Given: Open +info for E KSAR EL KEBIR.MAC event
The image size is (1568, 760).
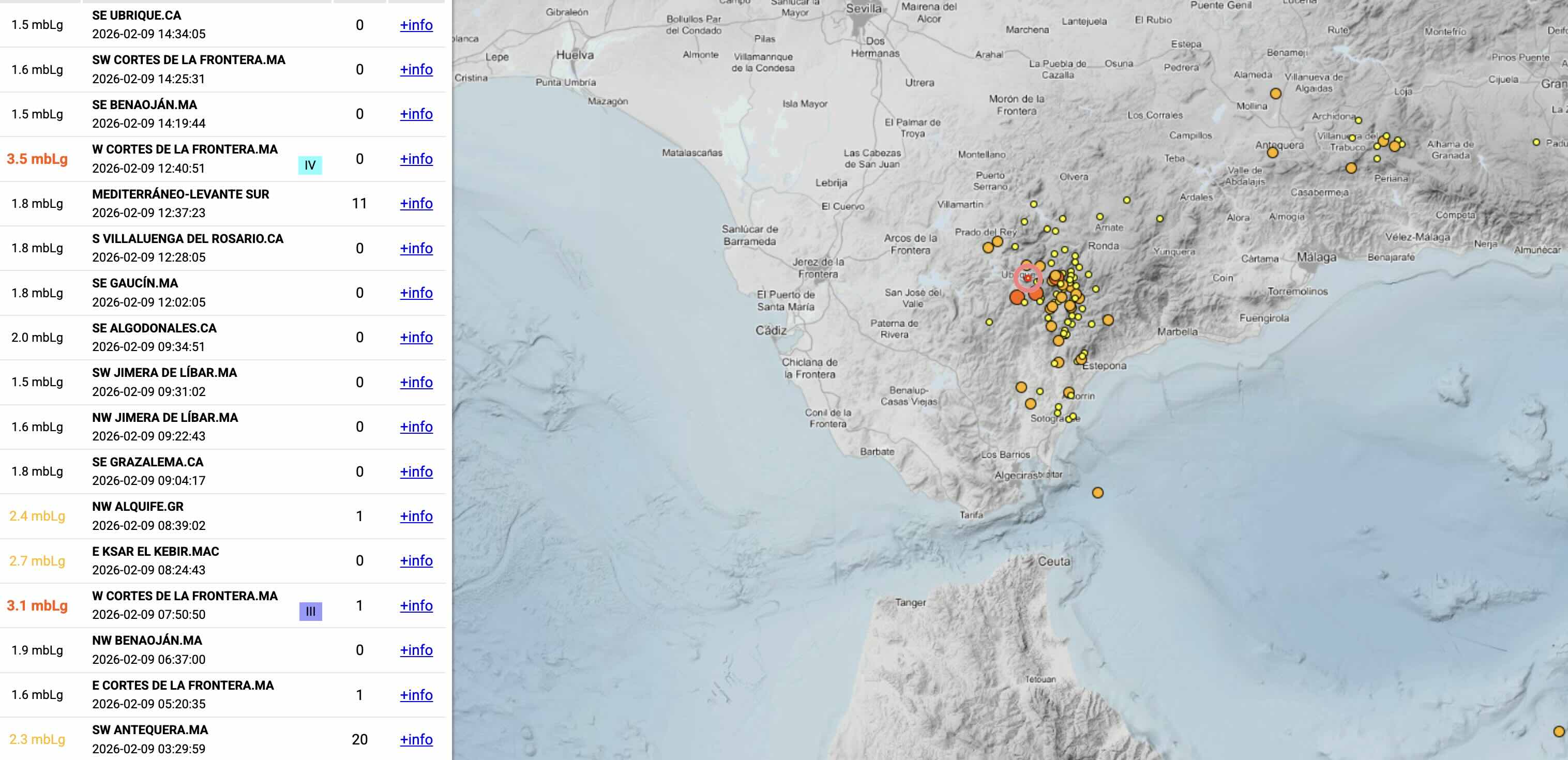Looking at the screenshot, I should (416, 560).
